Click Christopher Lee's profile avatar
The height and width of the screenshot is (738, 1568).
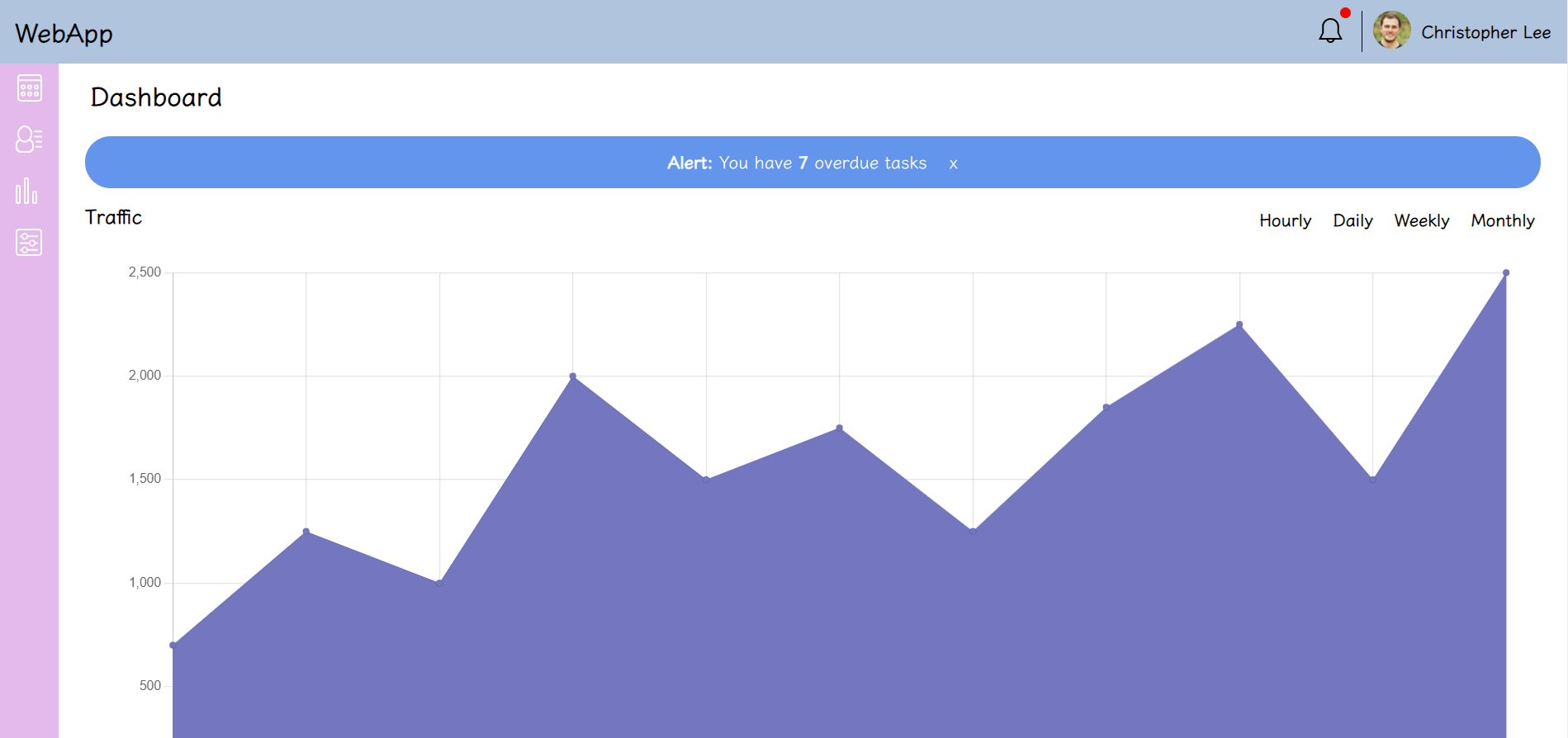pos(1391,31)
